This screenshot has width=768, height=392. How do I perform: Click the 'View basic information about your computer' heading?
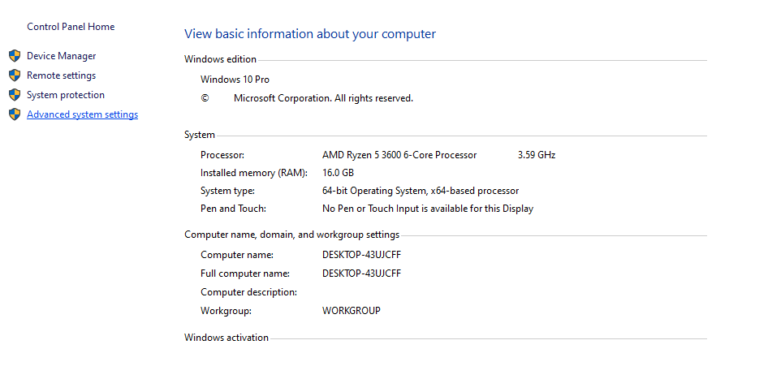310,34
